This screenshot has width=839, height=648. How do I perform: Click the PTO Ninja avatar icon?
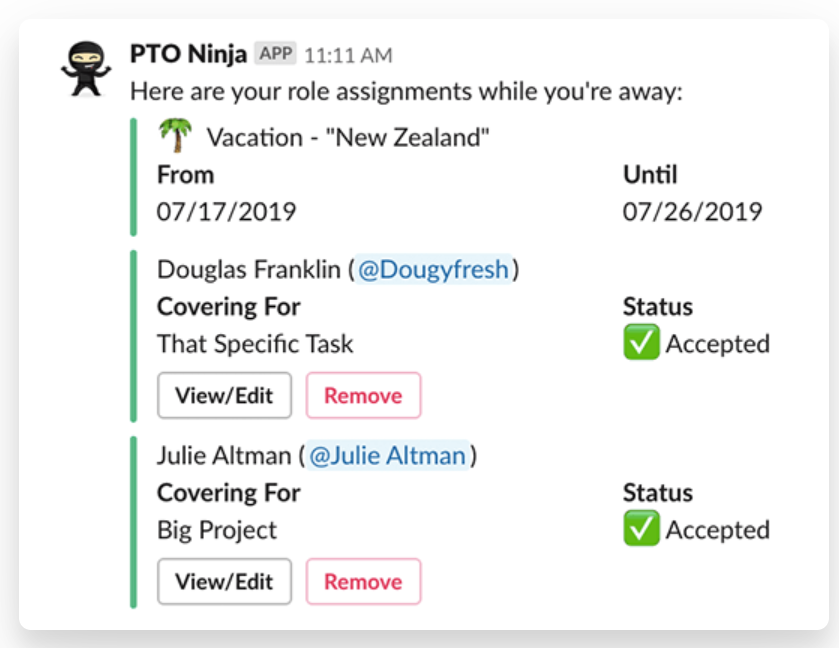(83, 67)
